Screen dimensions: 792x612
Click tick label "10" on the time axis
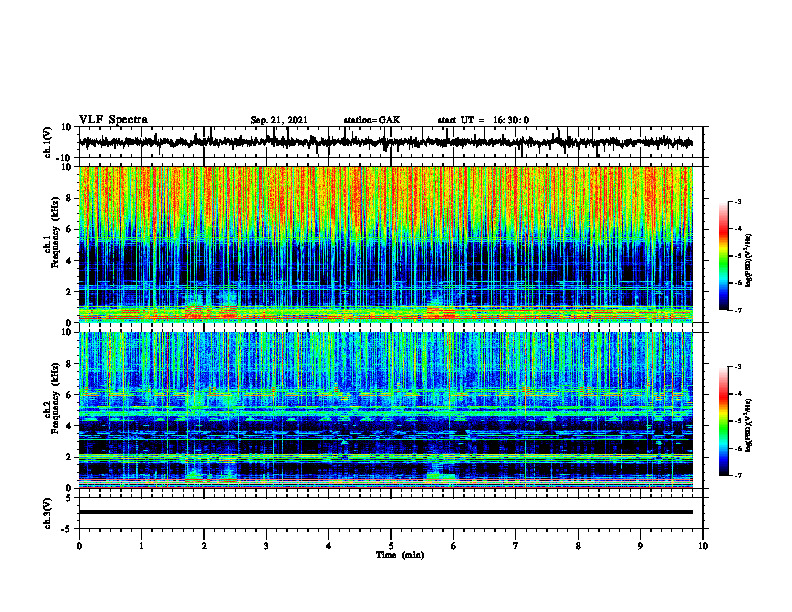[703, 546]
